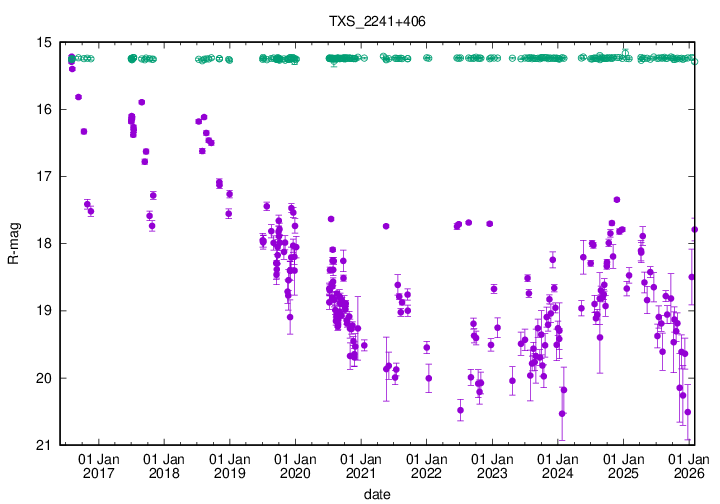Select the 01 Jan 2024 tick label
The image size is (720, 504).
tap(557, 466)
